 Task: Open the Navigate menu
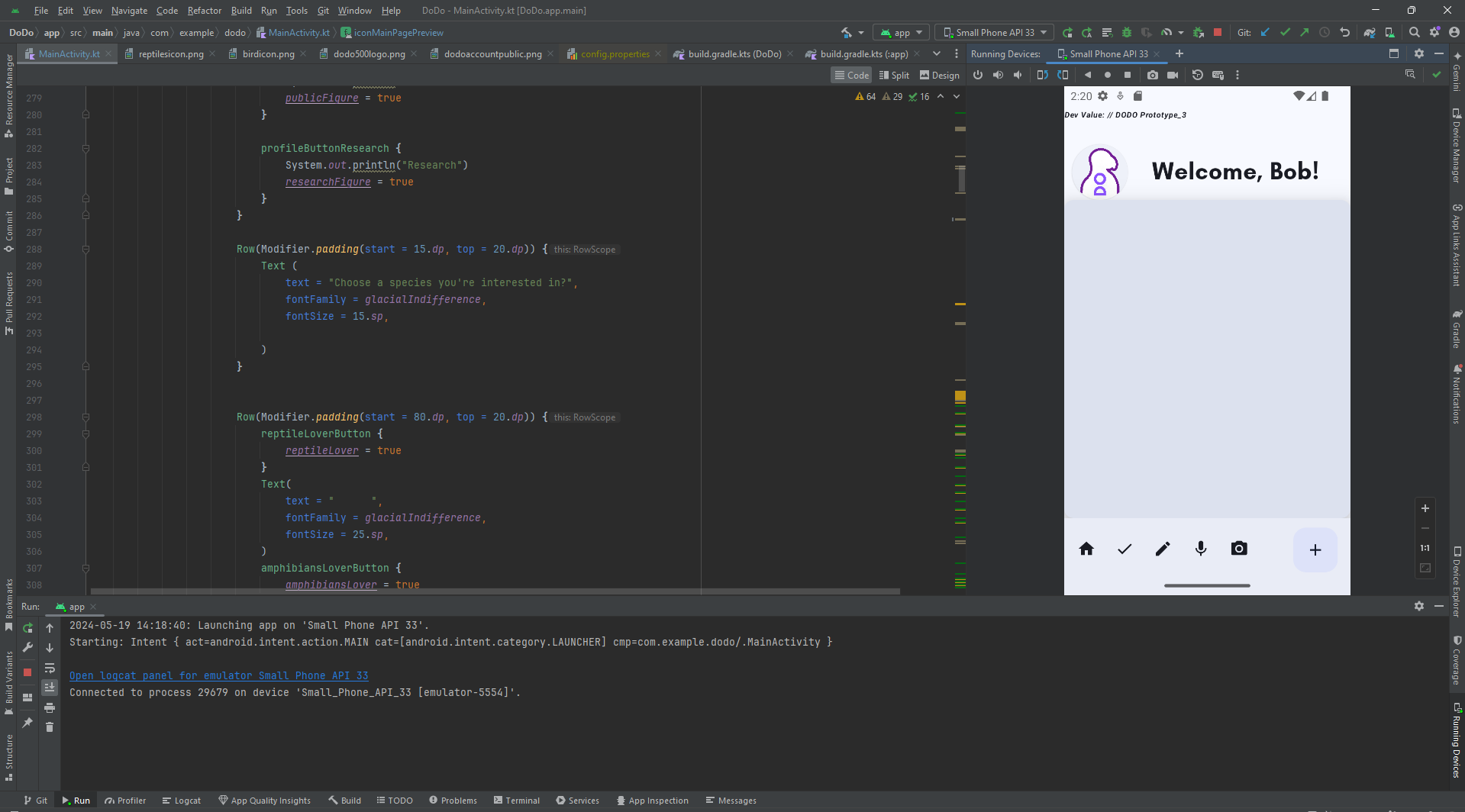(x=129, y=11)
